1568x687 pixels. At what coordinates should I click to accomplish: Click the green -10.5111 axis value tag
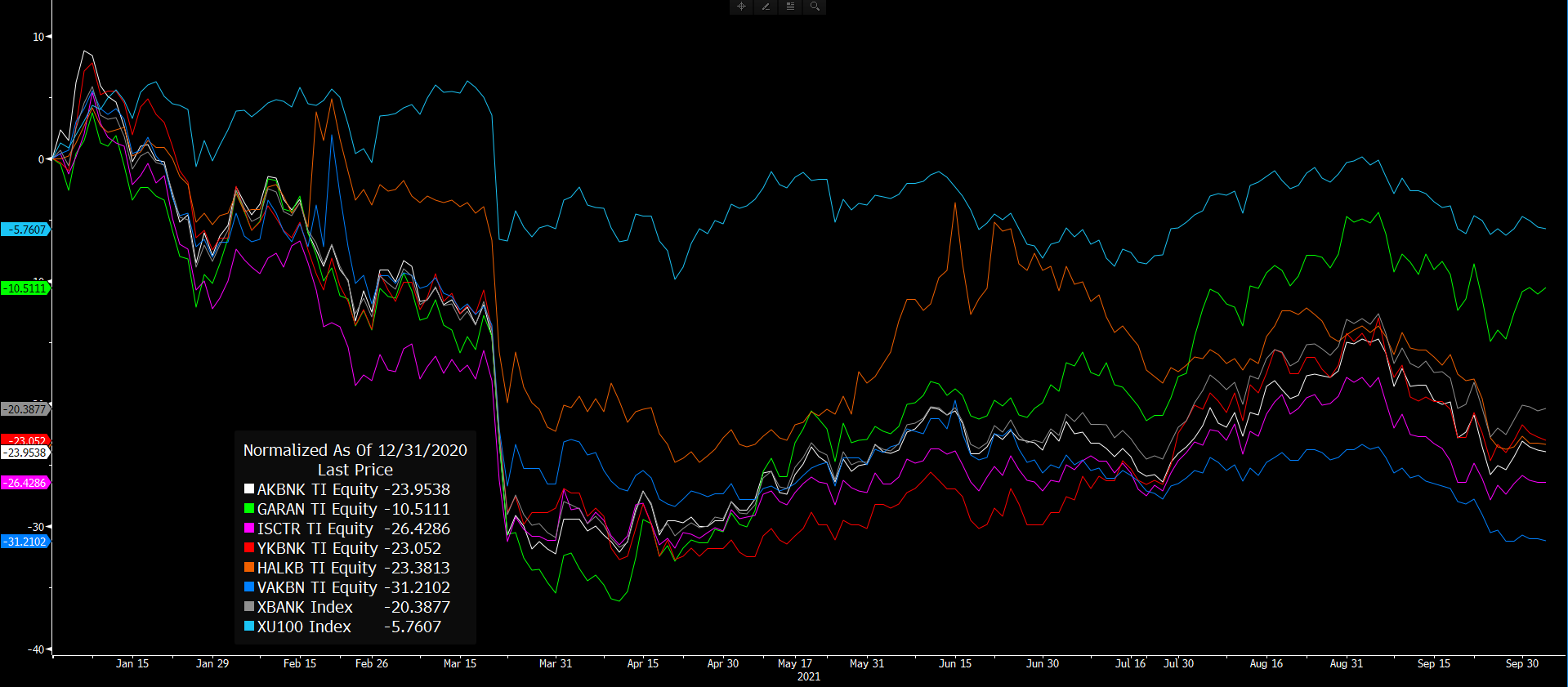pyautogui.click(x=26, y=288)
